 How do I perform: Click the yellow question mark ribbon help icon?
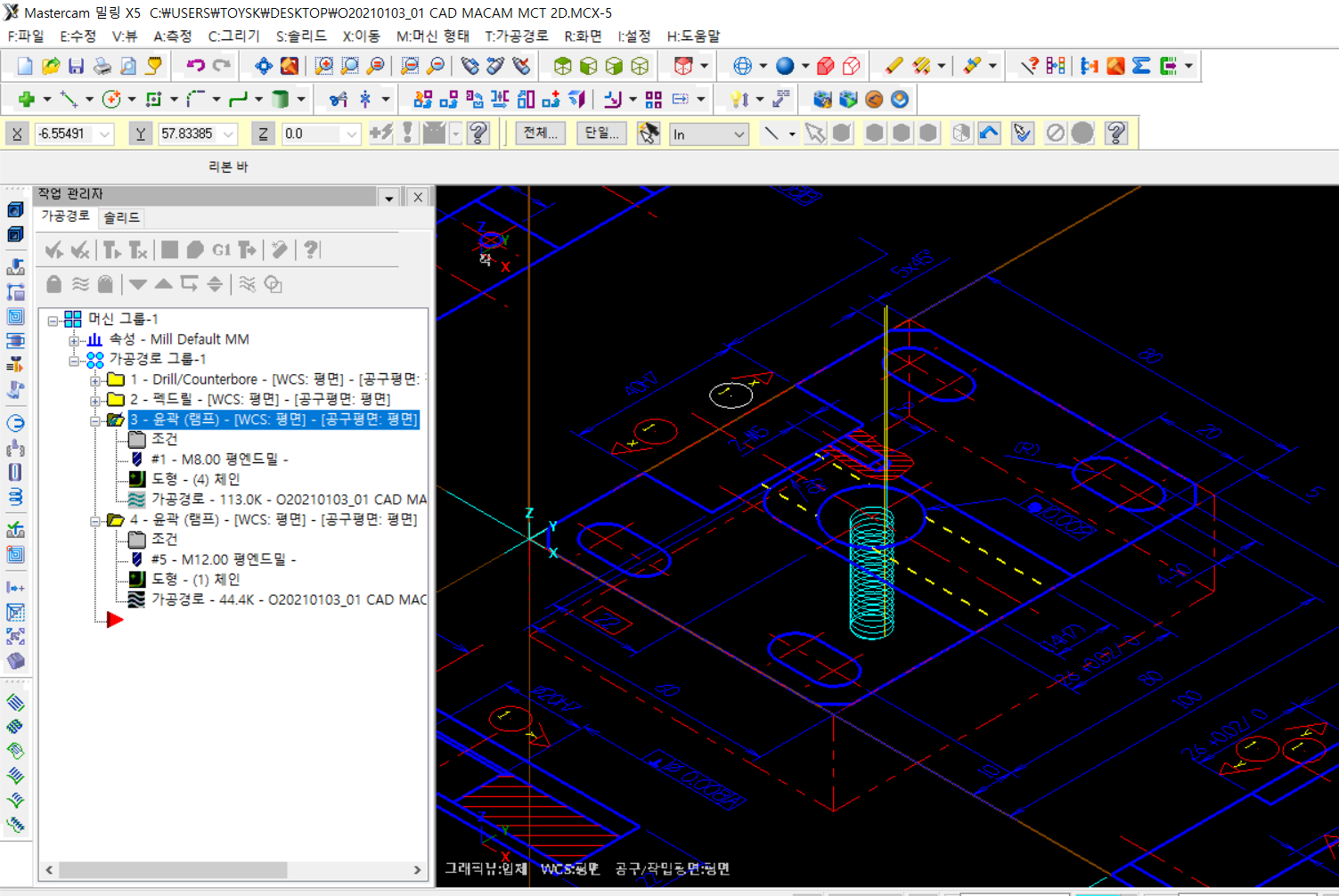[478, 133]
